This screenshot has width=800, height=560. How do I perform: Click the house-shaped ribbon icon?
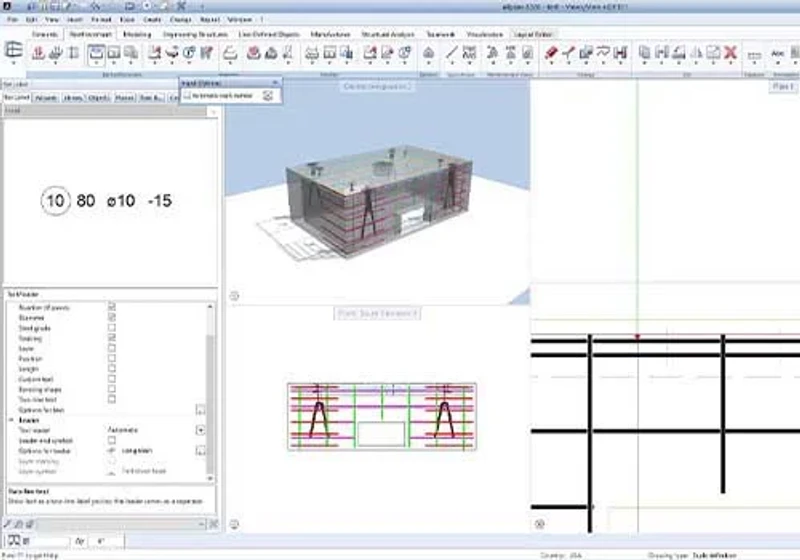click(429, 52)
